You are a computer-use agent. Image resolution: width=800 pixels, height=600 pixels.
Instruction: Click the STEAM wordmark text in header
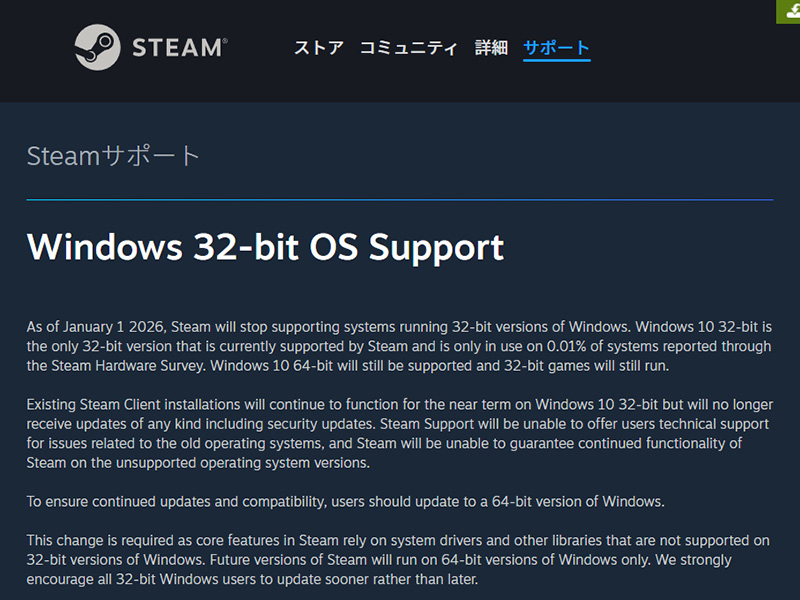(179, 47)
